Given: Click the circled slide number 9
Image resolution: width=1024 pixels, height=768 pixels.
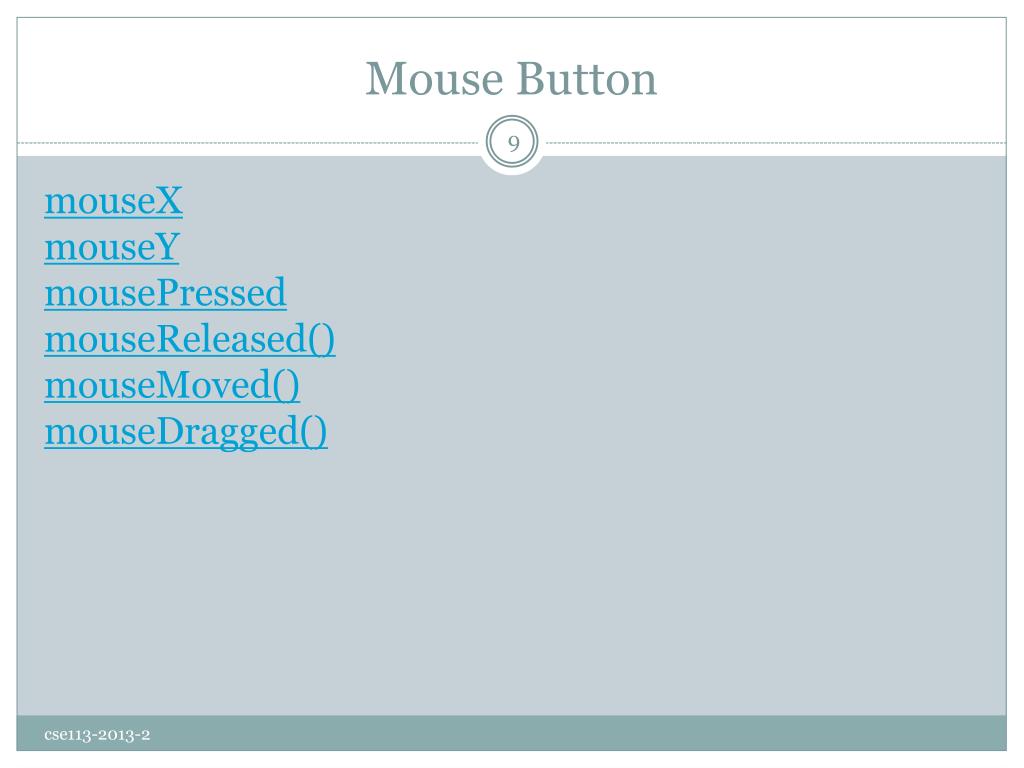Looking at the screenshot, I should (x=512, y=142).
